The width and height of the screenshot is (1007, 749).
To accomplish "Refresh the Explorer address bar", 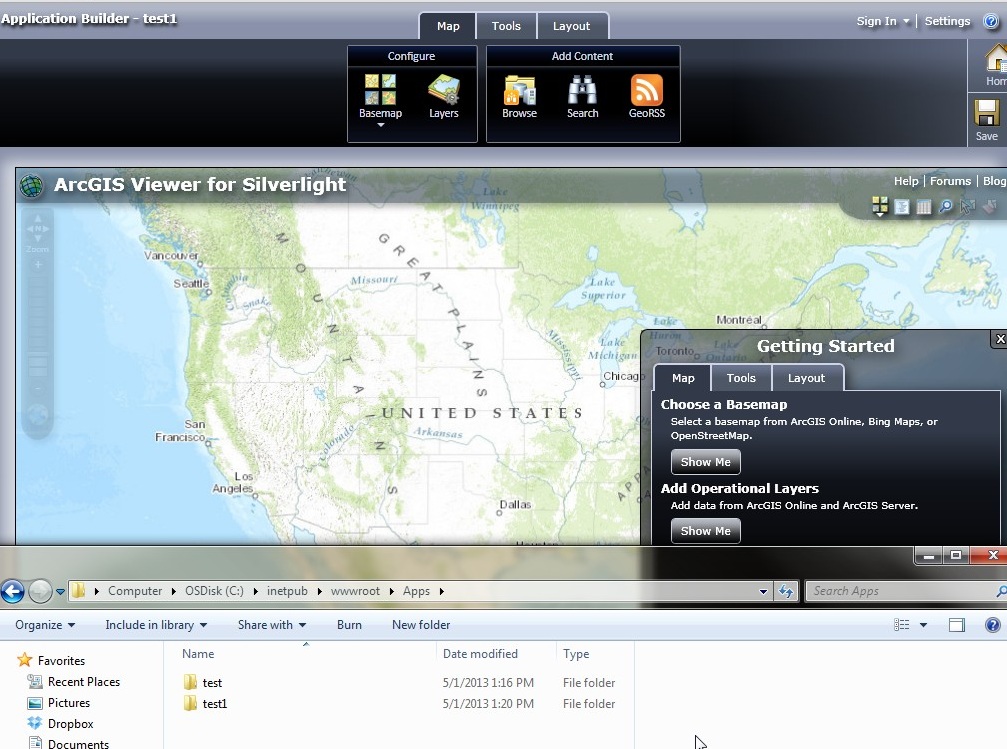I will point(785,591).
